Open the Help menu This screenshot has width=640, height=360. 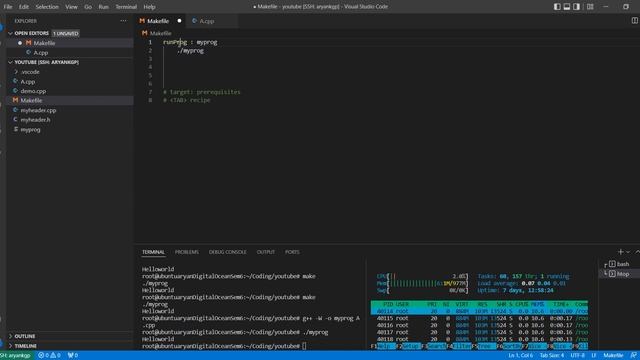[149, 7]
